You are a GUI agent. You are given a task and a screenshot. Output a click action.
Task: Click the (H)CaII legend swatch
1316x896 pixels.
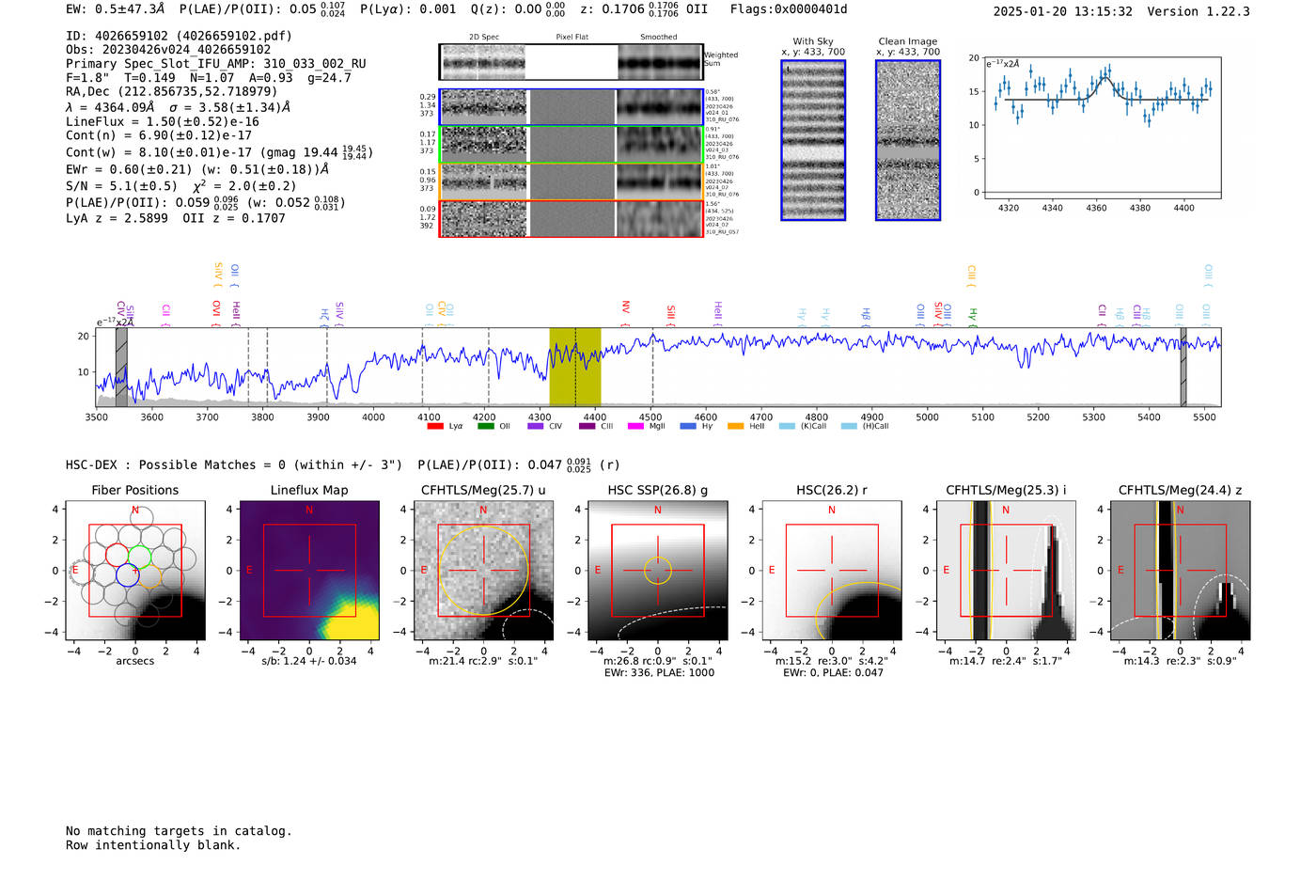(x=849, y=426)
